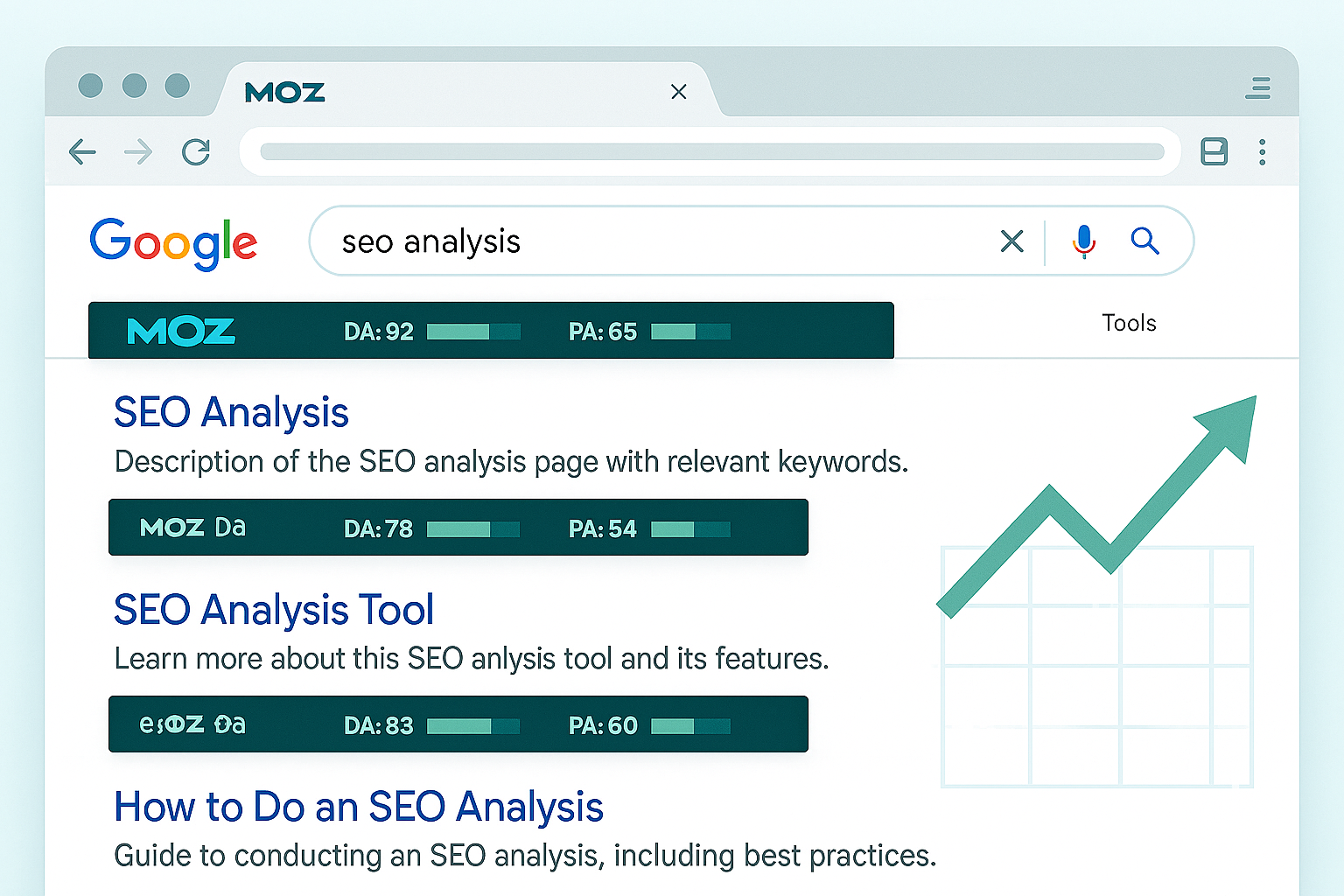
Task: Click the magnifying glass search icon
Action: [1144, 241]
